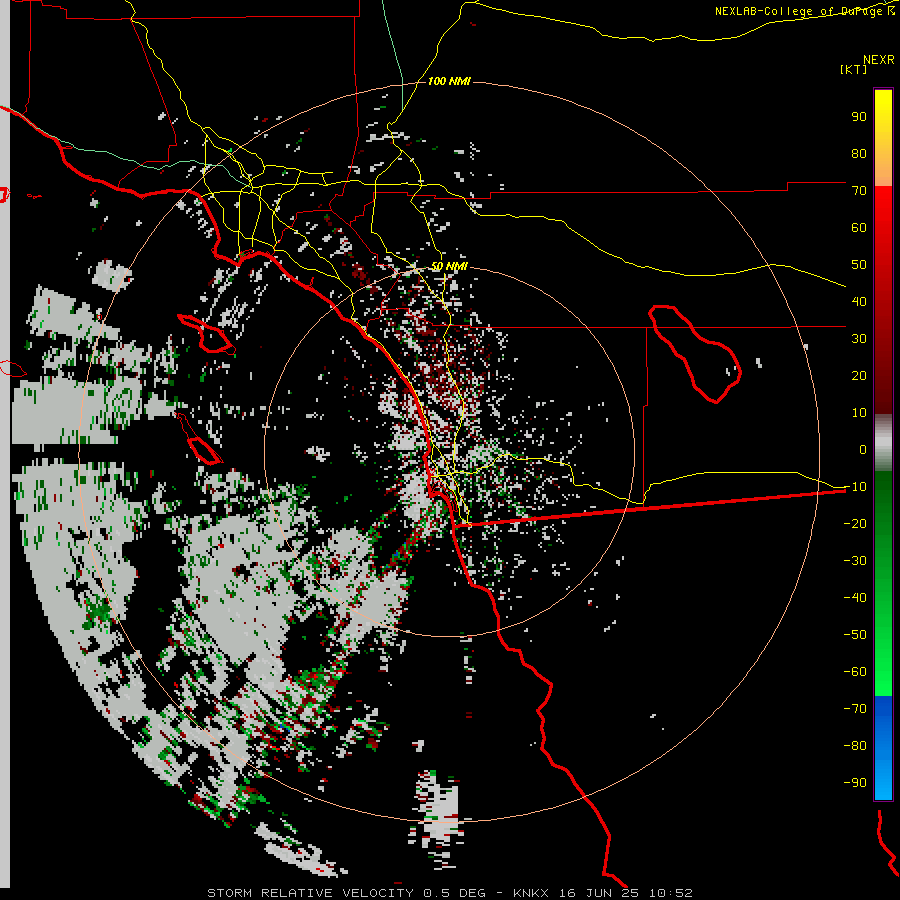
Task: Click the -20 value on the velocity scale
Action: (855, 524)
